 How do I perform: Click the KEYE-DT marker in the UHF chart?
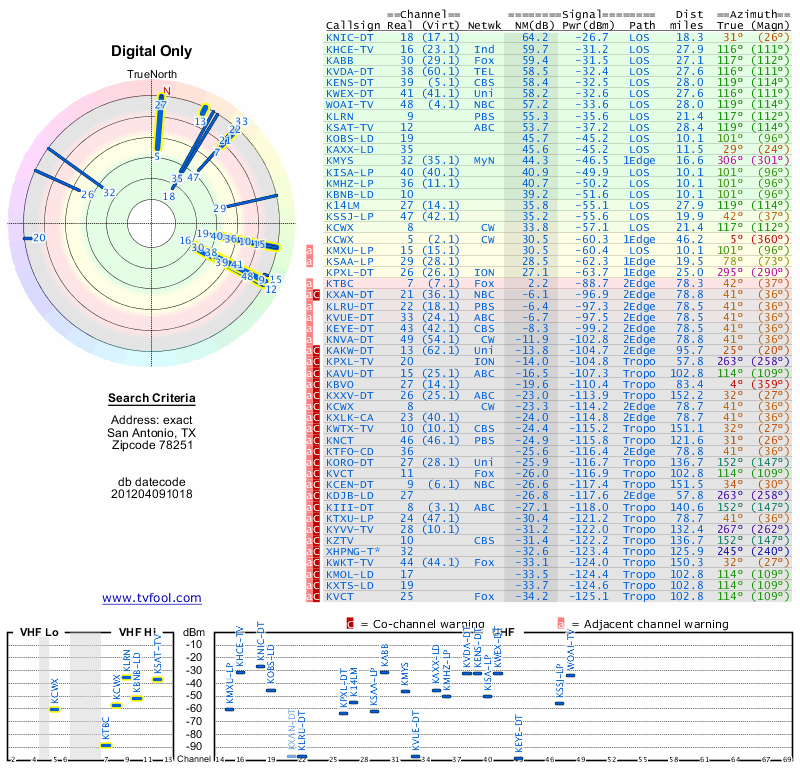[518, 758]
